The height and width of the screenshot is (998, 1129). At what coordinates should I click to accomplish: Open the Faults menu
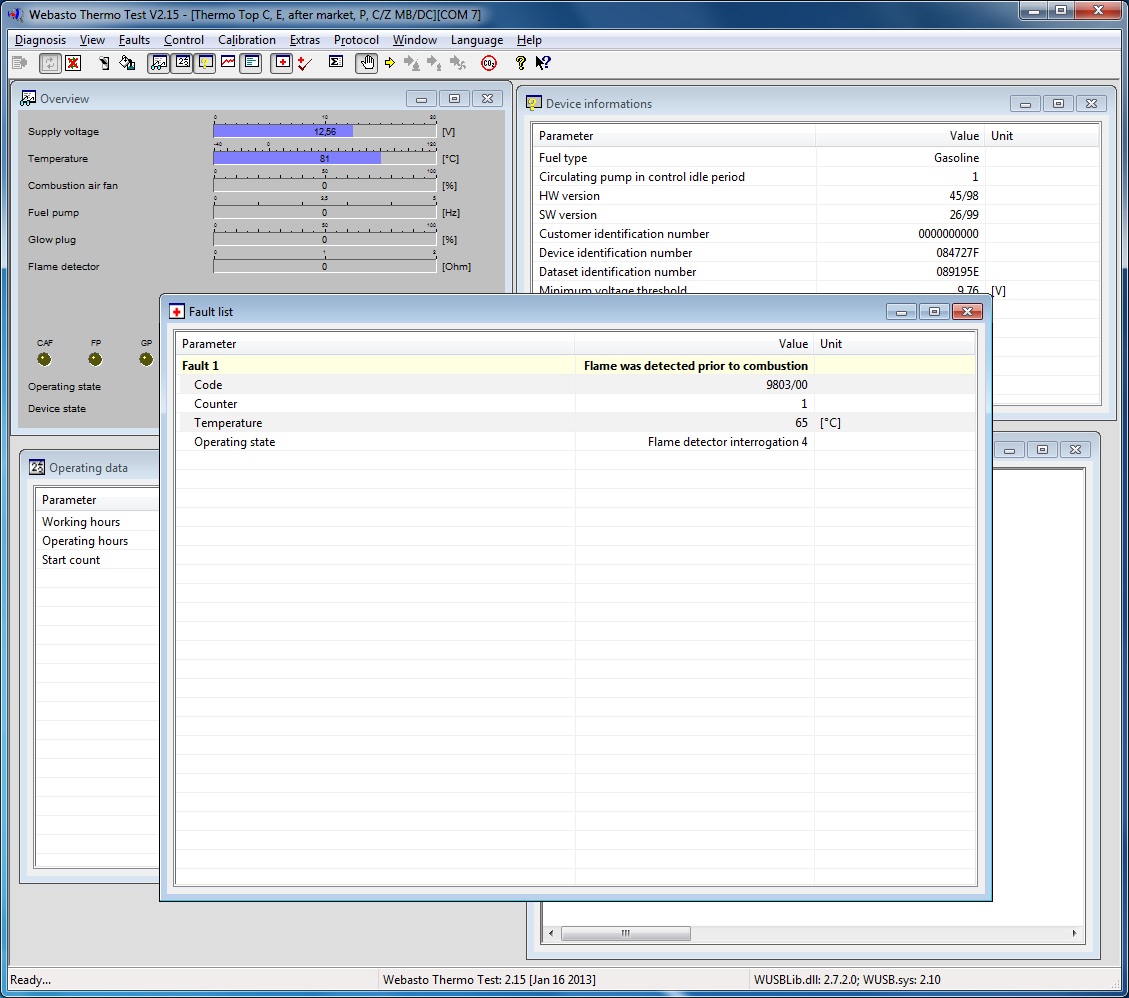click(134, 40)
